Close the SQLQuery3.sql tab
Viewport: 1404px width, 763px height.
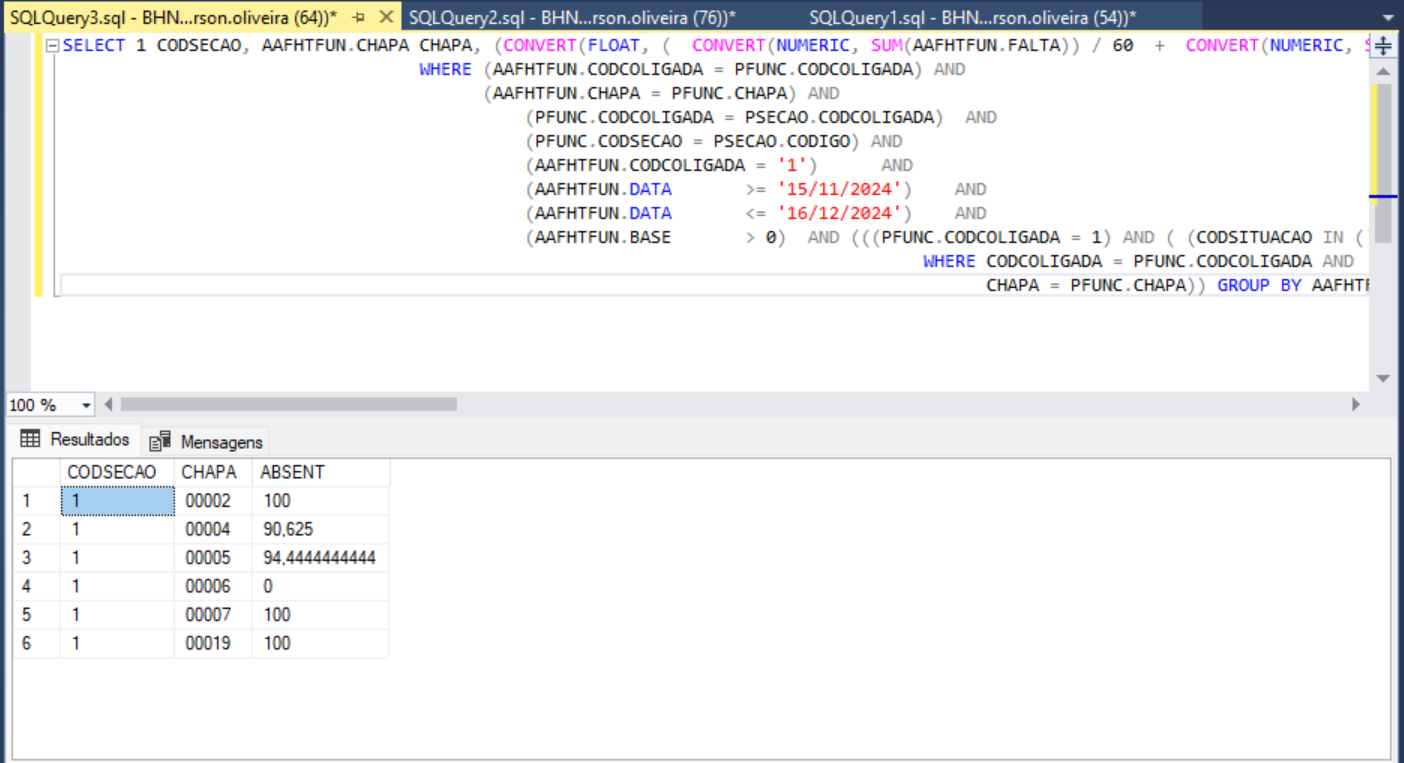386,18
